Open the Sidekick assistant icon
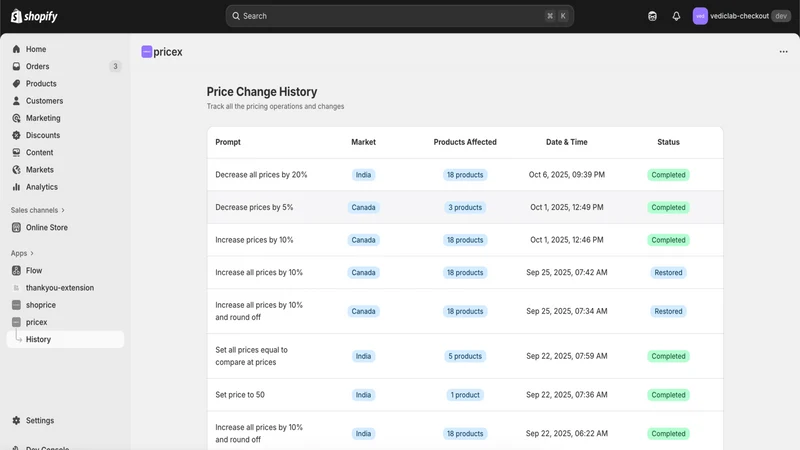800x450 pixels. (x=652, y=16)
